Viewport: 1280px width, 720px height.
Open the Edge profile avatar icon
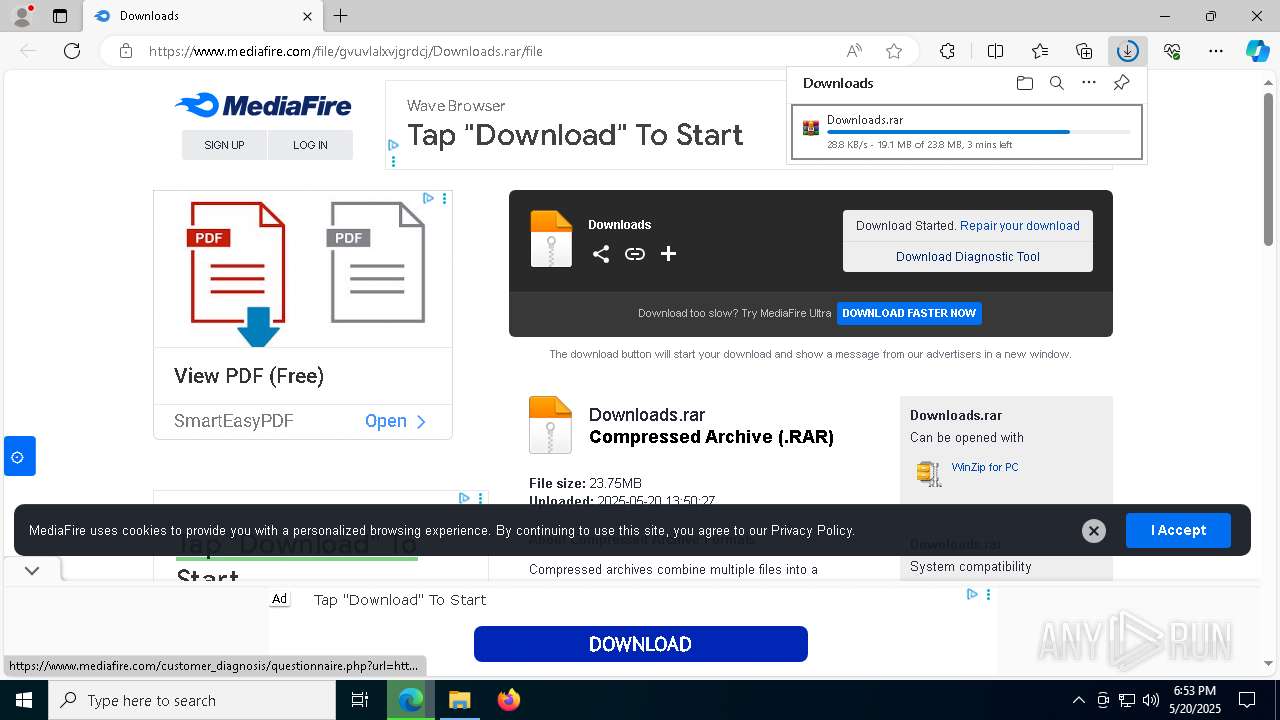click(21, 16)
